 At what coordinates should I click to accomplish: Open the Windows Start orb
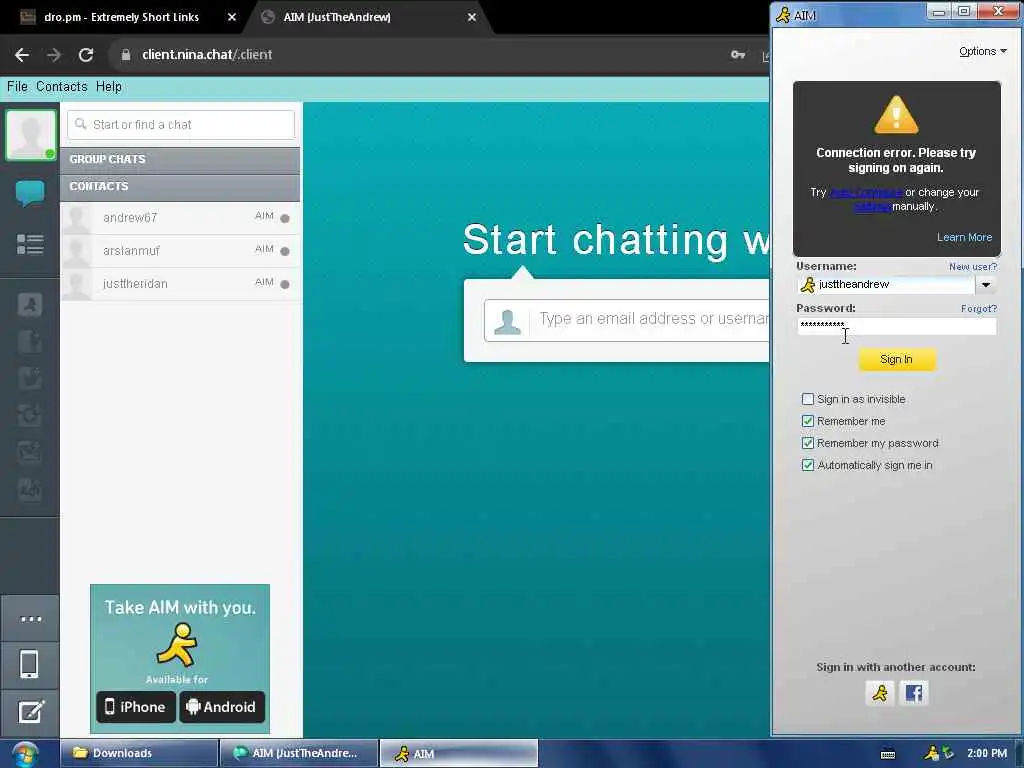pyautogui.click(x=25, y=754)
